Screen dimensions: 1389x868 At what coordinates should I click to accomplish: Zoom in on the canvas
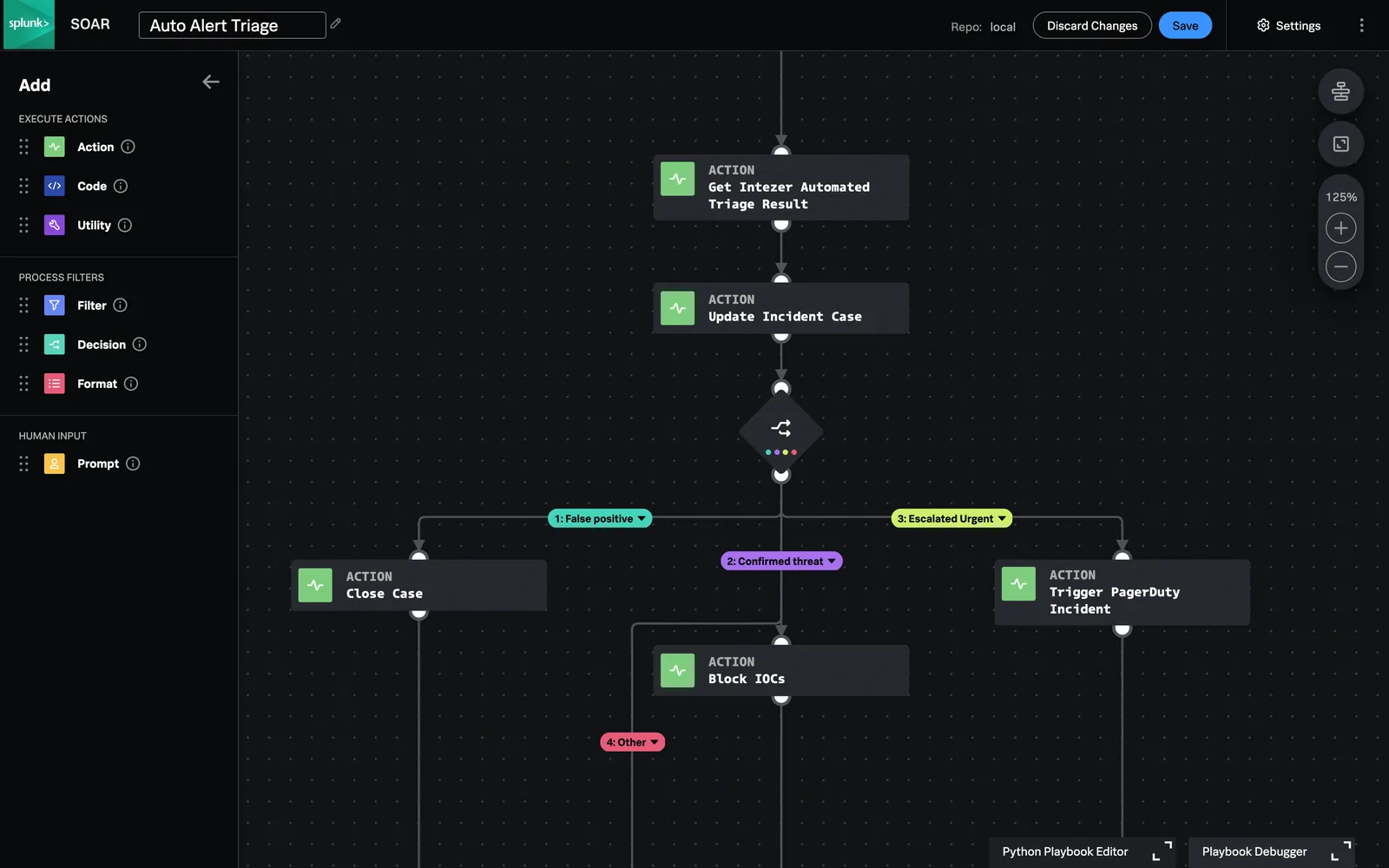(x=1340, y=228)
